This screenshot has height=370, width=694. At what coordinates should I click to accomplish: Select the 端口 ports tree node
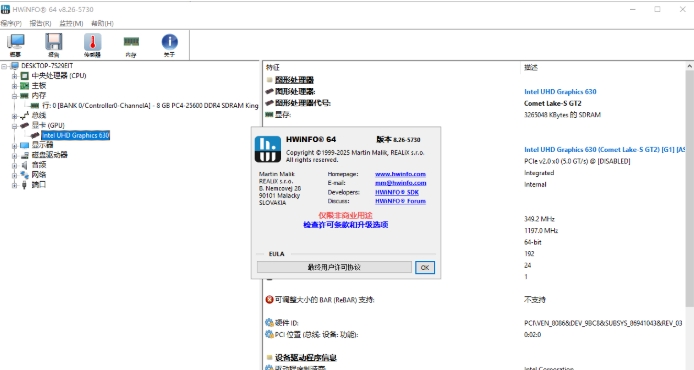click(x=39, y=185)
